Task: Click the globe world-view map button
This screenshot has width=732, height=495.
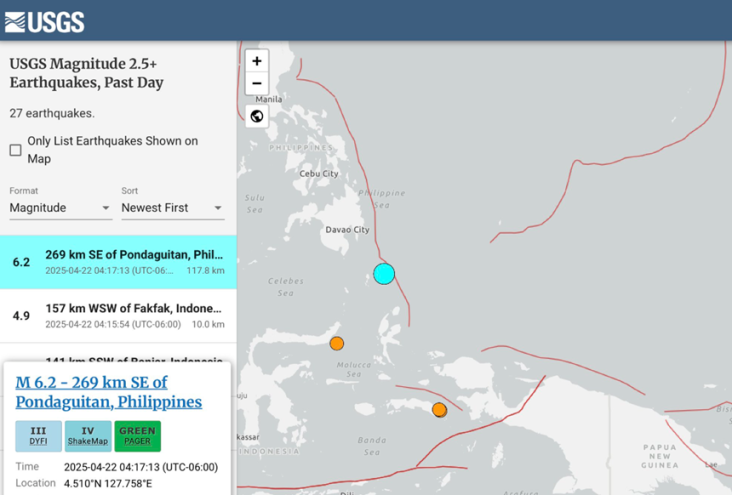Action: pos(257,116)
